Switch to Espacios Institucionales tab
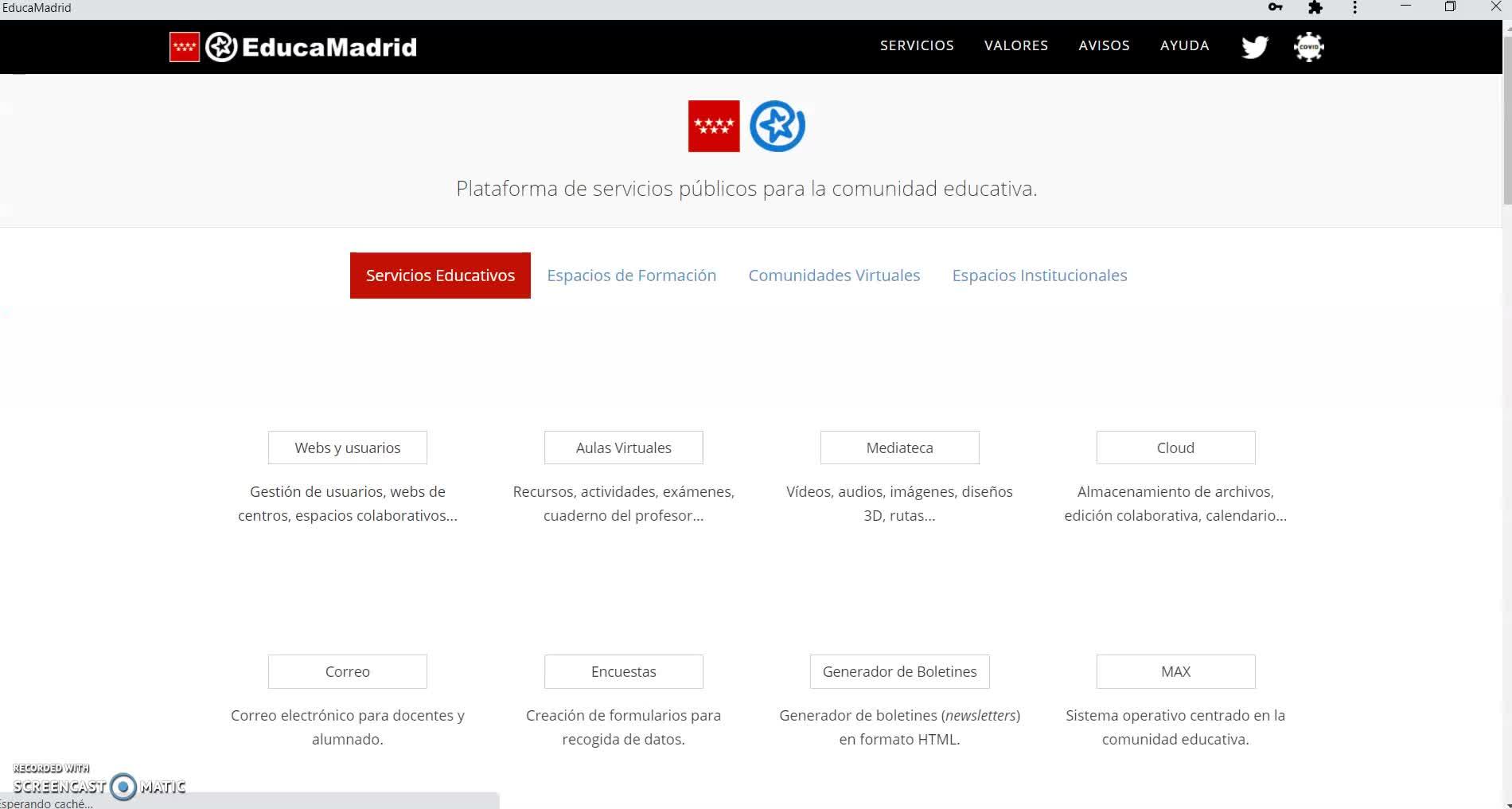Image resolution: width=1512 pixels, height=809 pixels. tap(1039, 276)
